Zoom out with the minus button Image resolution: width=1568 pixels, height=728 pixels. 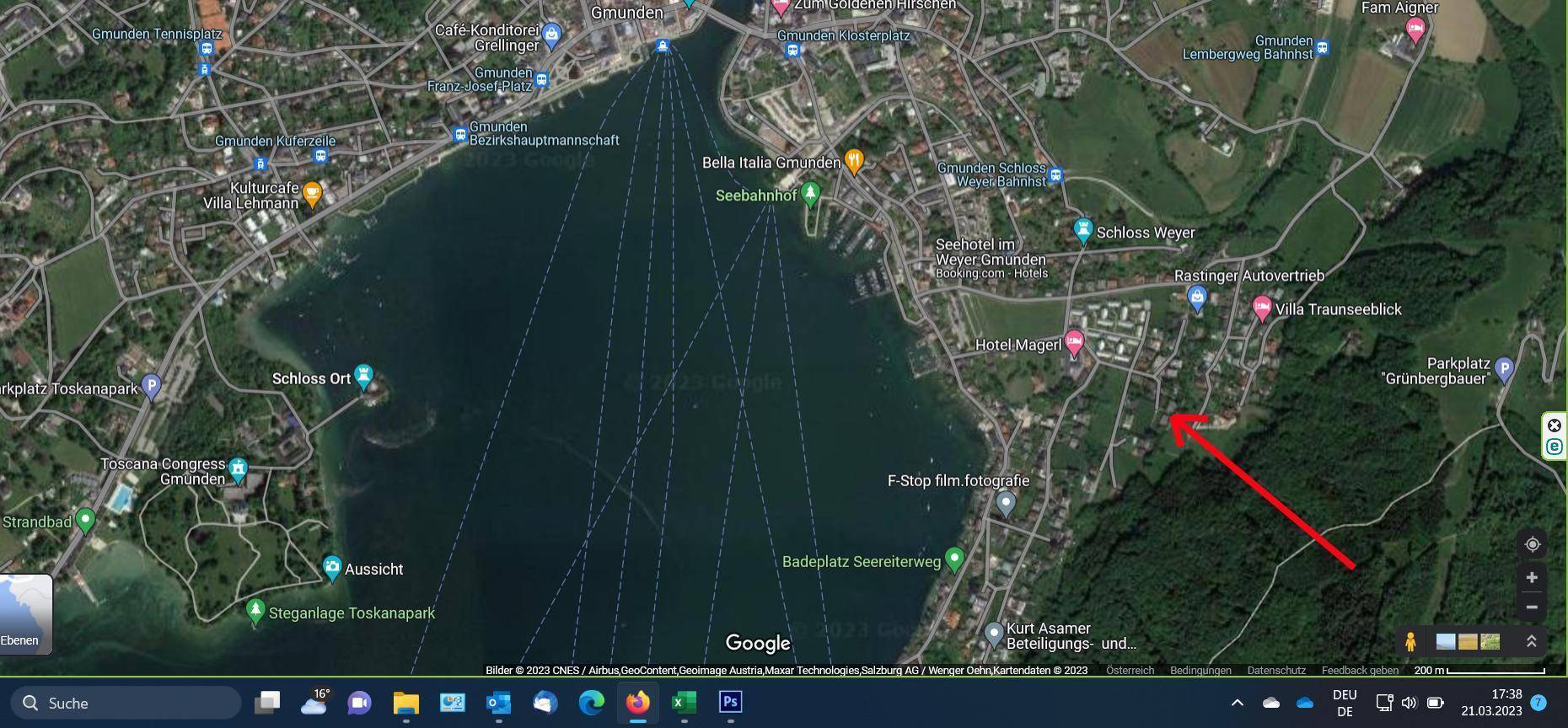pyautogui.click(x=1532, y=608)
